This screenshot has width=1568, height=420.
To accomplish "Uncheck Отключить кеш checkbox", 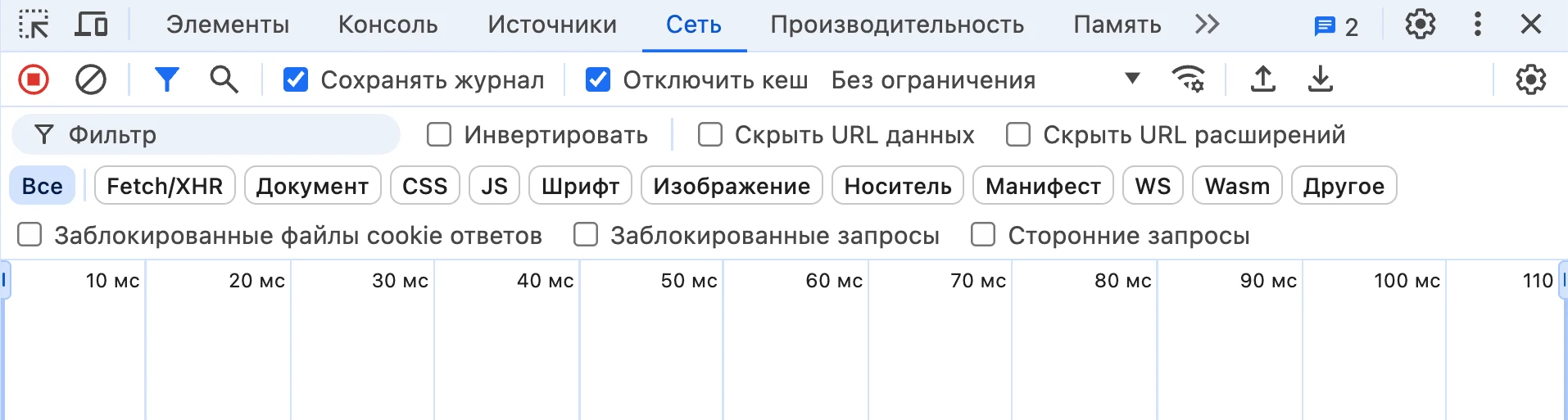I will (x=598, y=79).
